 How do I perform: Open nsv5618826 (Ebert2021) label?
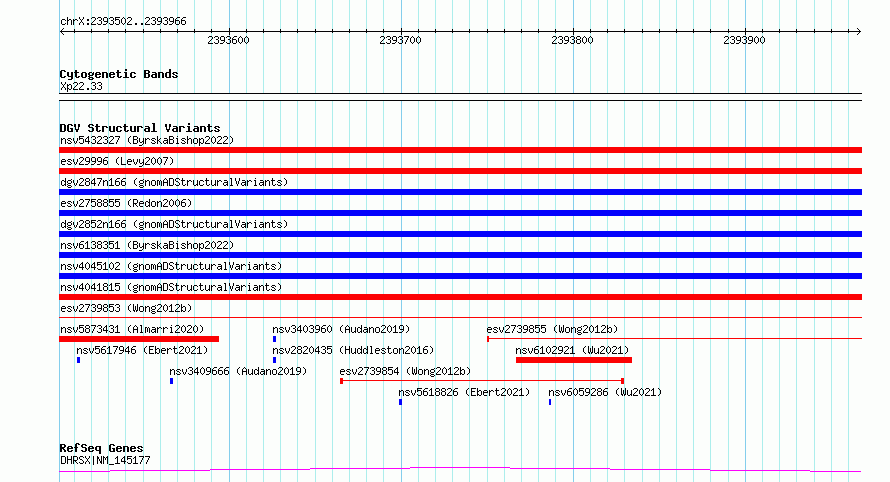coord(464,392)
